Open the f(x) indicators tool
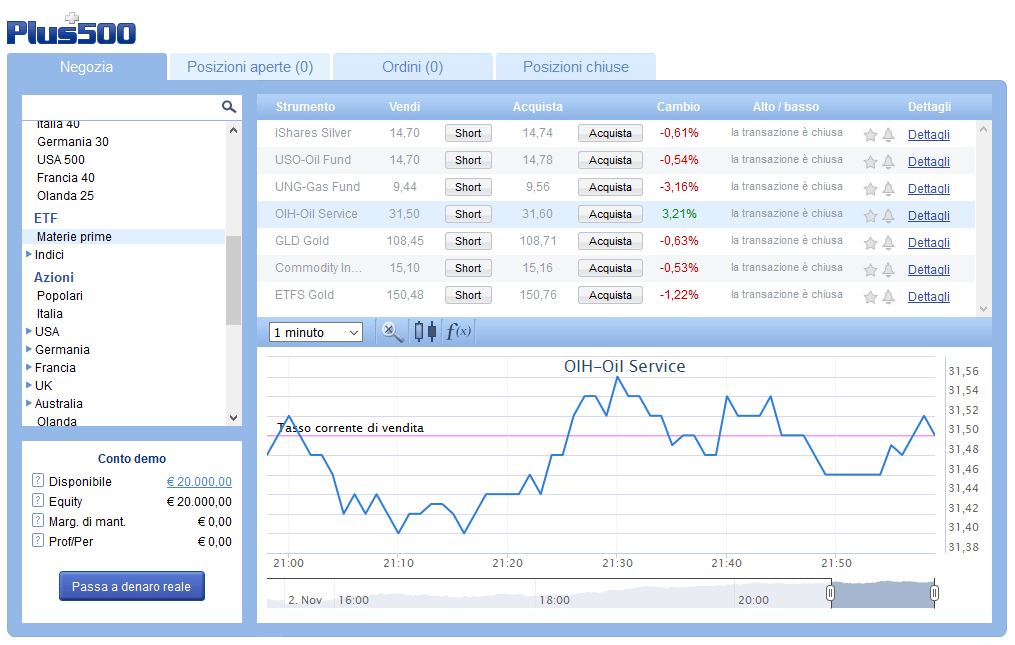The height and width of the screenshot is (645, 1015). pos(458,332)
